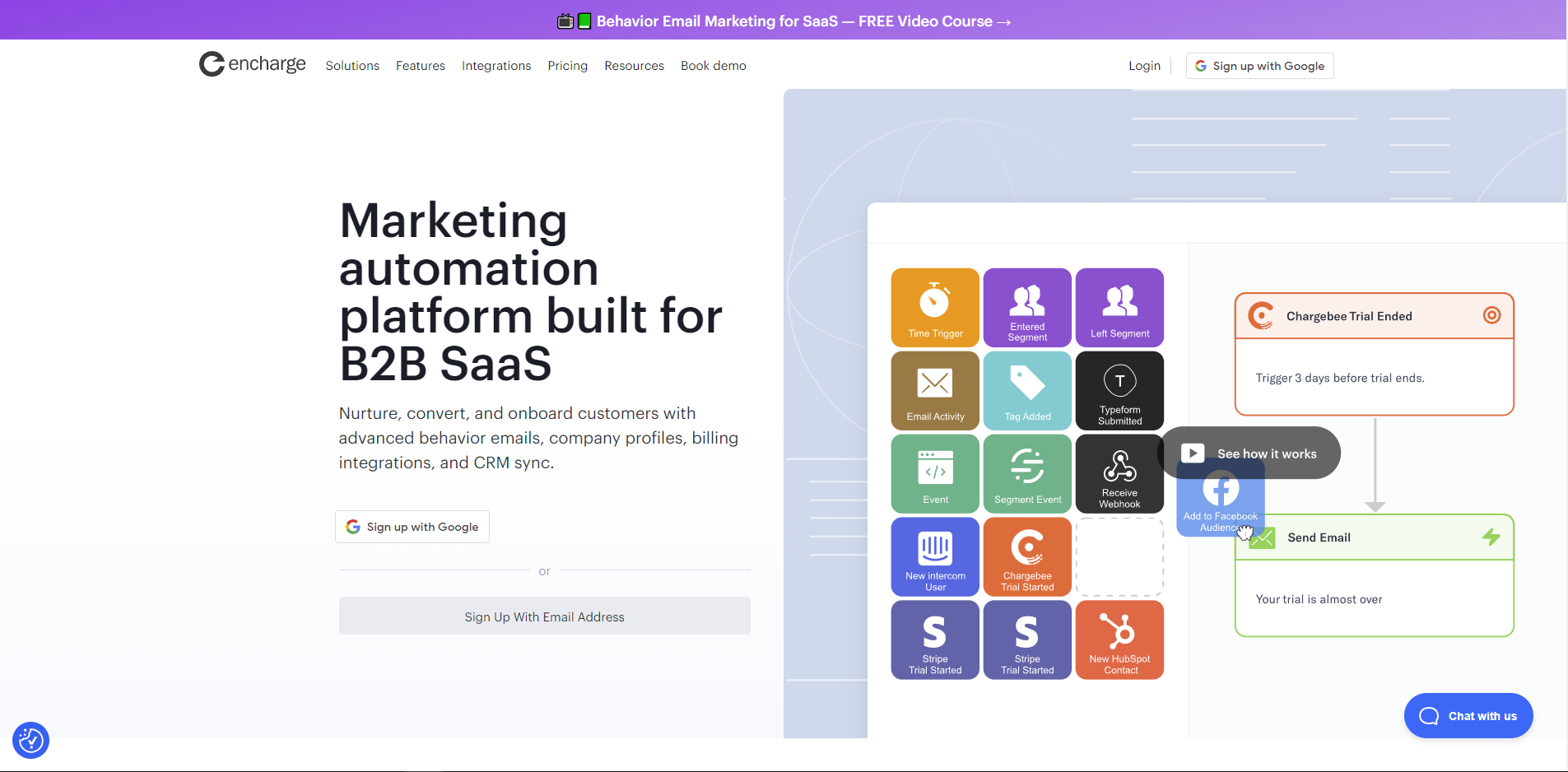Click the 'Chargebee Trial Ended' title
Image resolution: width=1568 pixels, height=772 pixels.
(x=1349, y=316)
